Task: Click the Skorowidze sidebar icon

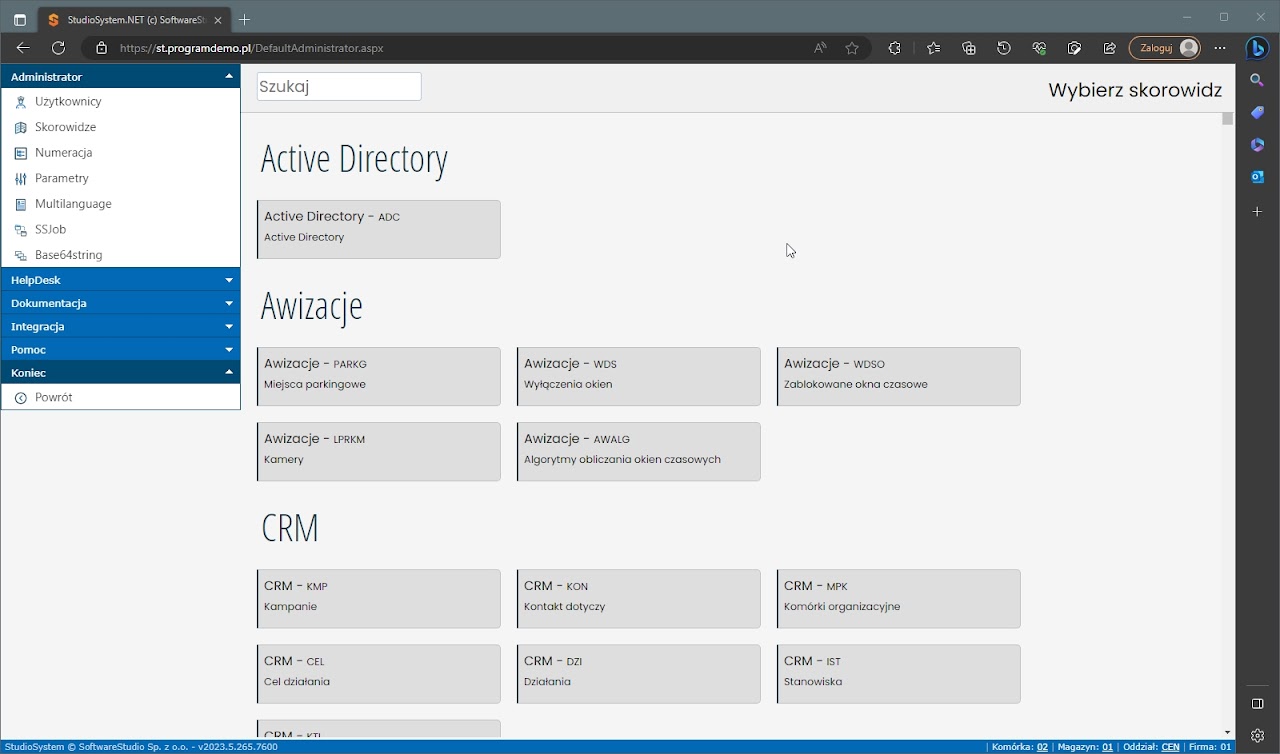Action: point(20,128)
